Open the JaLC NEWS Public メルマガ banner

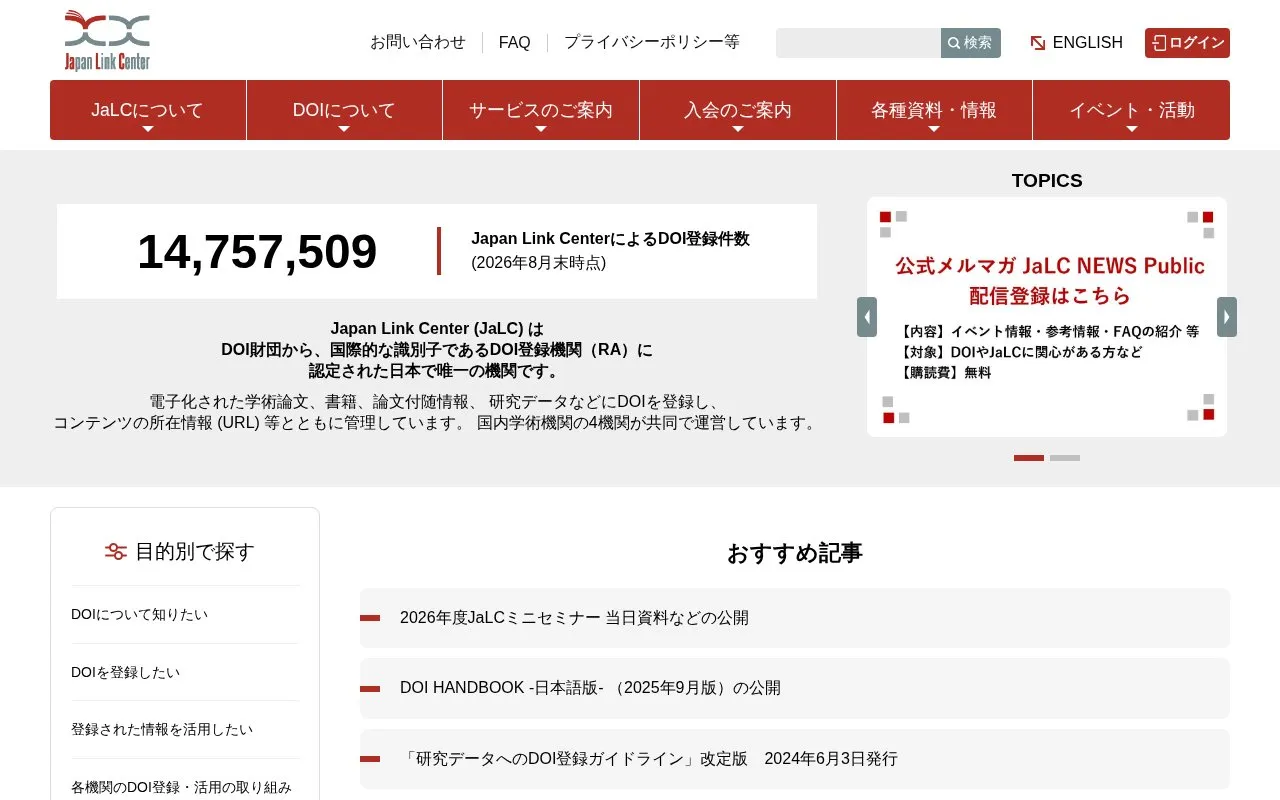[1047, 317]
